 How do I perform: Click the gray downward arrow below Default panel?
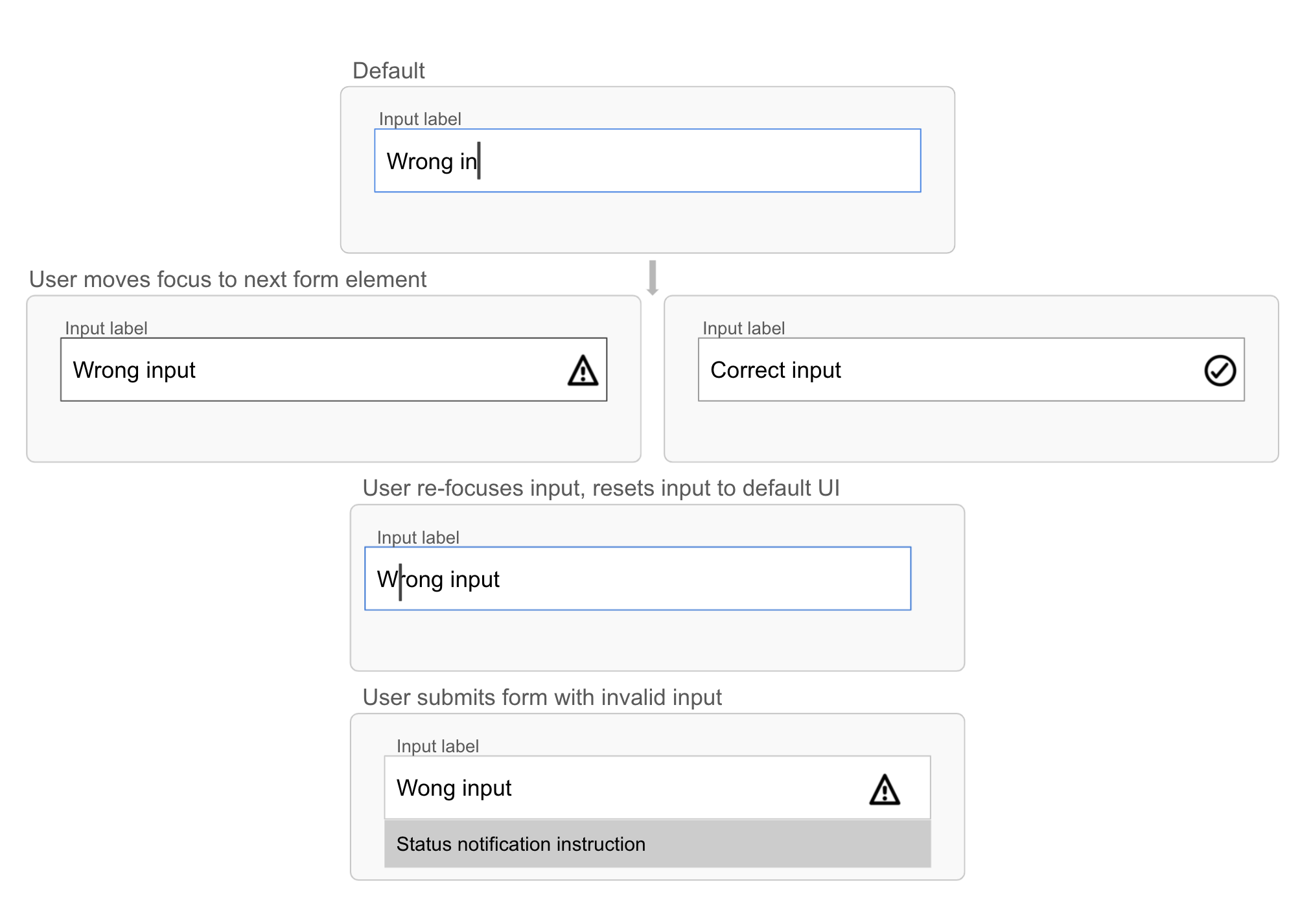653,278
